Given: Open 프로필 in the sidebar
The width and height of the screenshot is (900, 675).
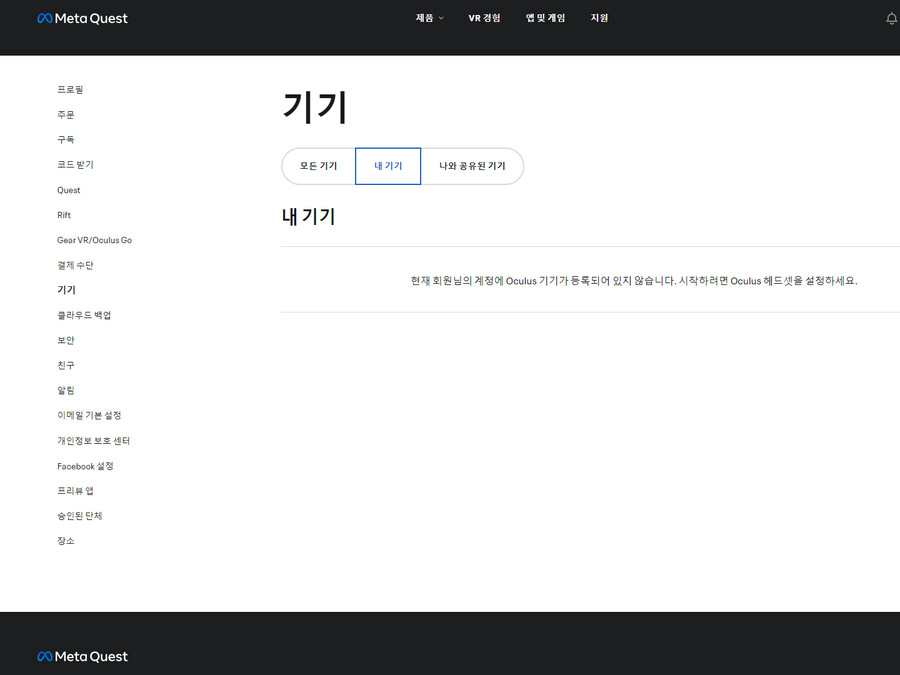Looking at the screenshot, I should (70, 90).
